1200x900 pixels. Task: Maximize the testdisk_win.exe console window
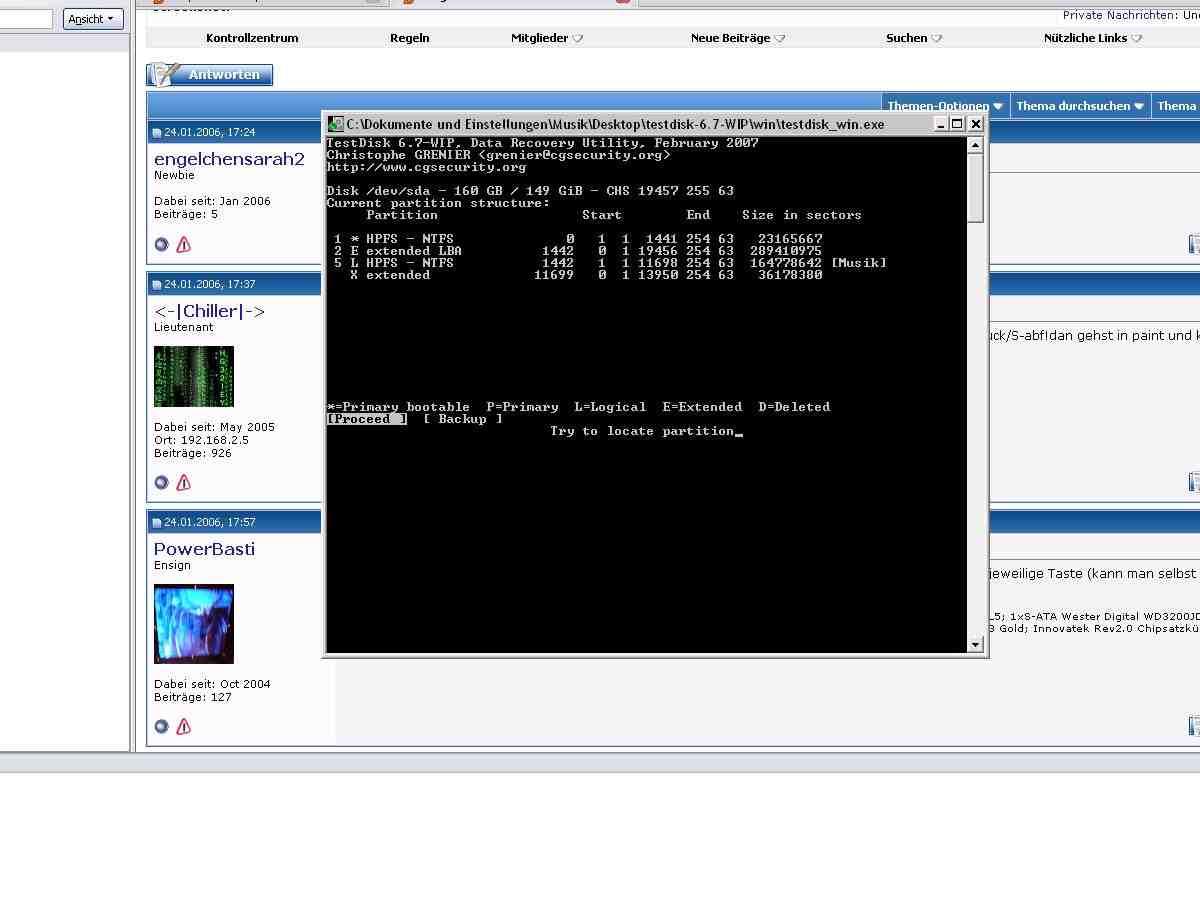(x=957, y=124)
